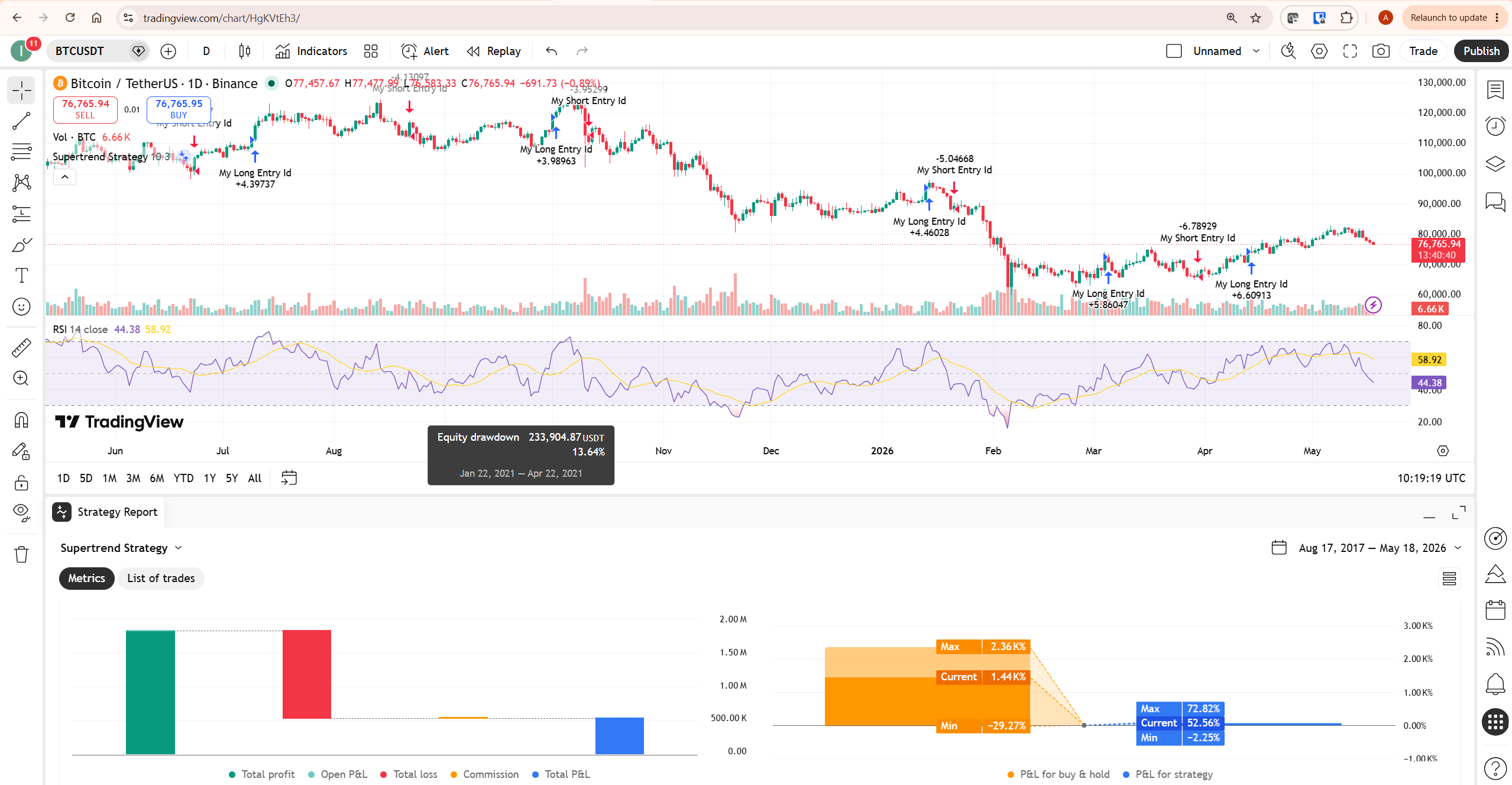Screen dimensions: 1512x785
Task: Set the time range to 5Y
Action: click(232, 479)
